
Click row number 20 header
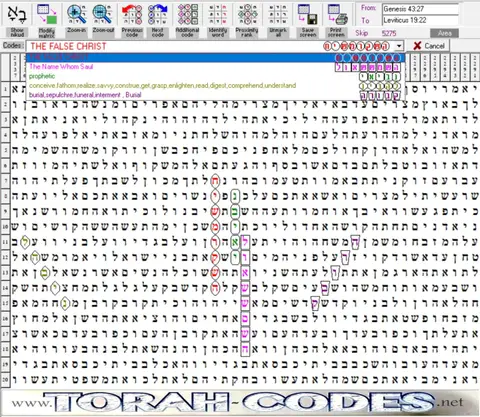(5, 379)
